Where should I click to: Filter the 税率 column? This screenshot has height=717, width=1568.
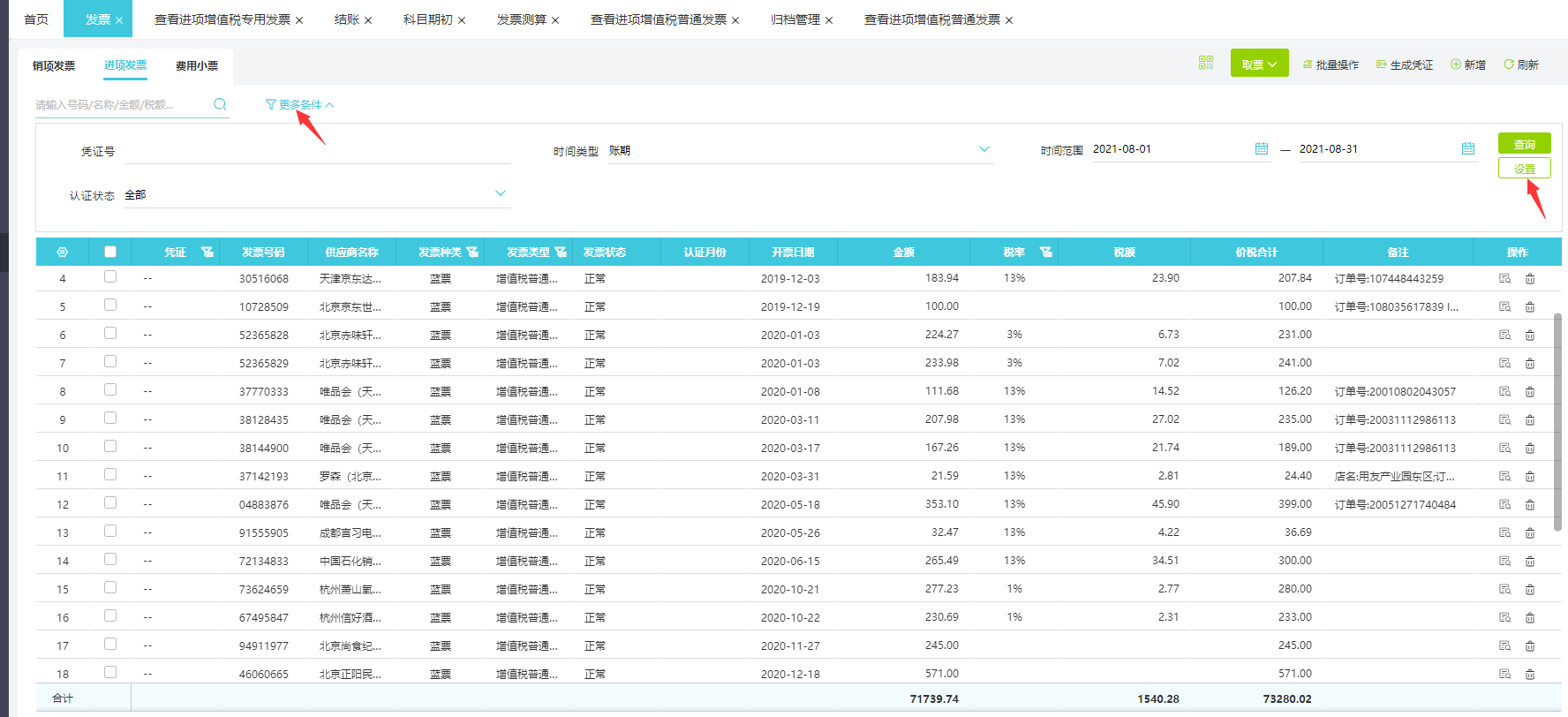coord(1046,253)
